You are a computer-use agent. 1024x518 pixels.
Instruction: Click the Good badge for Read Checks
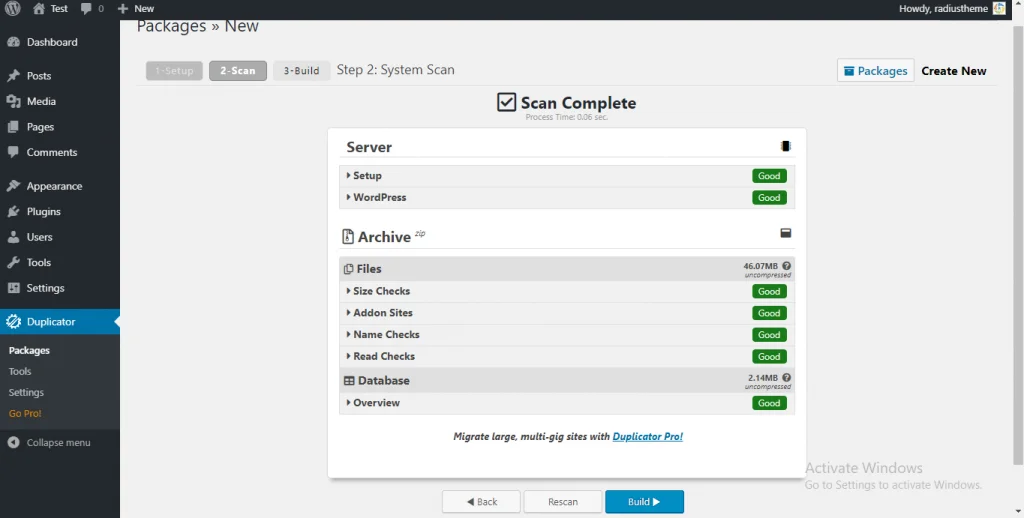click(769, 356)
